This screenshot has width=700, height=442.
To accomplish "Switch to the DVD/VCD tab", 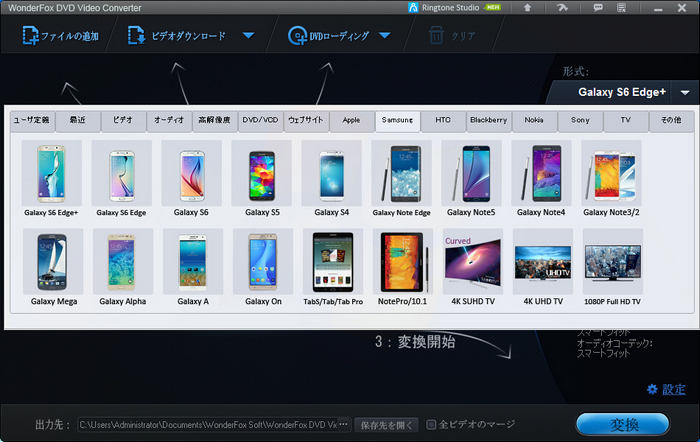I will click(260, 121).
